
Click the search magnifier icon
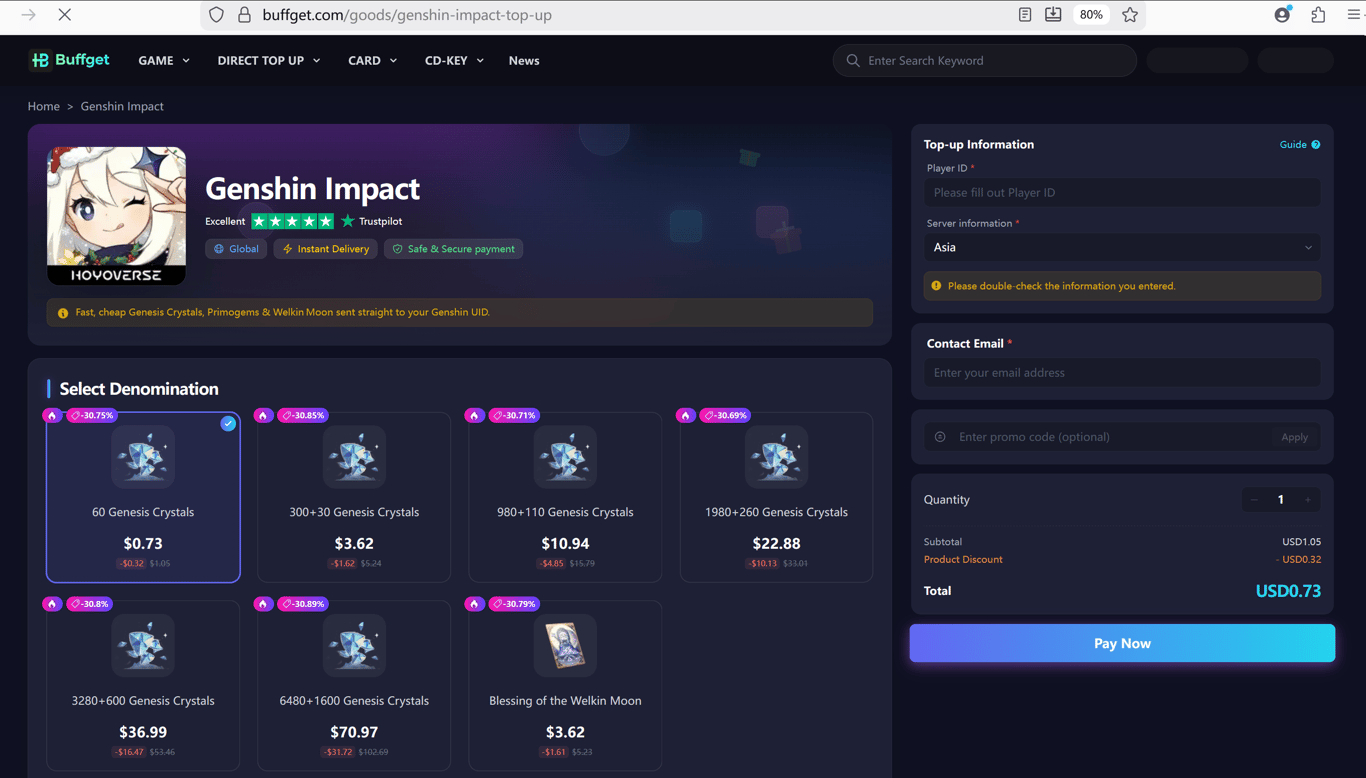tap(853, 61)
